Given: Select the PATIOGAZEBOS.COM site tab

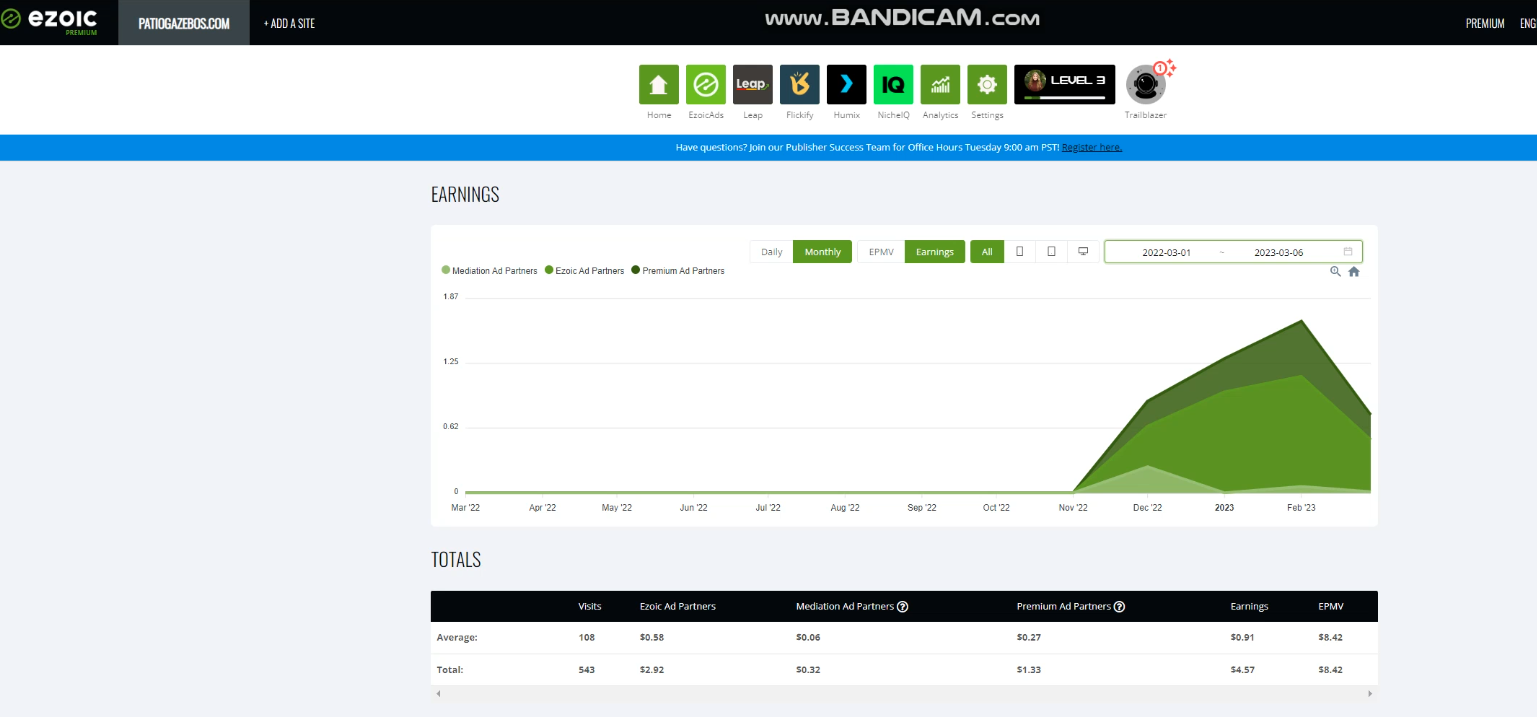Looking at the screenshot, I should pyautogui.click(x=184, y=23).
